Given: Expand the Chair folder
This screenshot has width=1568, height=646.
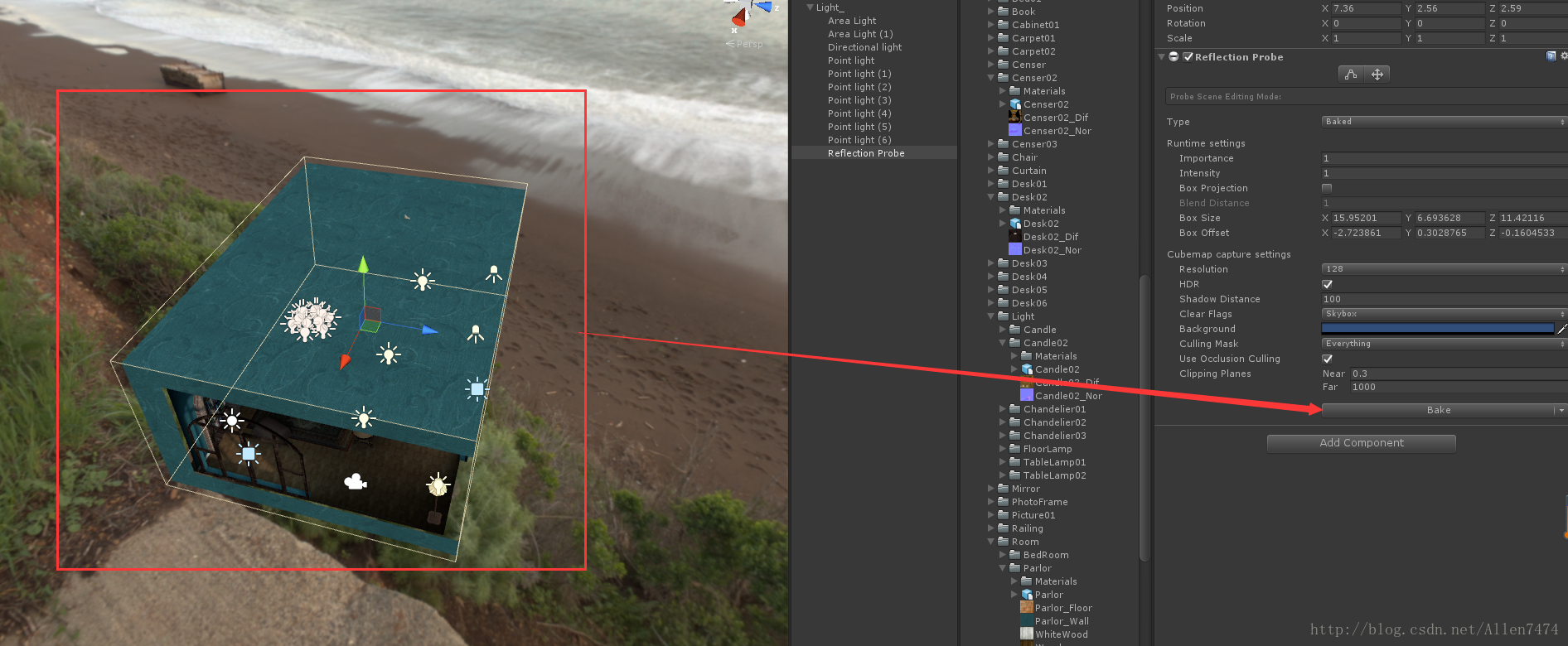Looking at the screenshot, I should (991, 157).
